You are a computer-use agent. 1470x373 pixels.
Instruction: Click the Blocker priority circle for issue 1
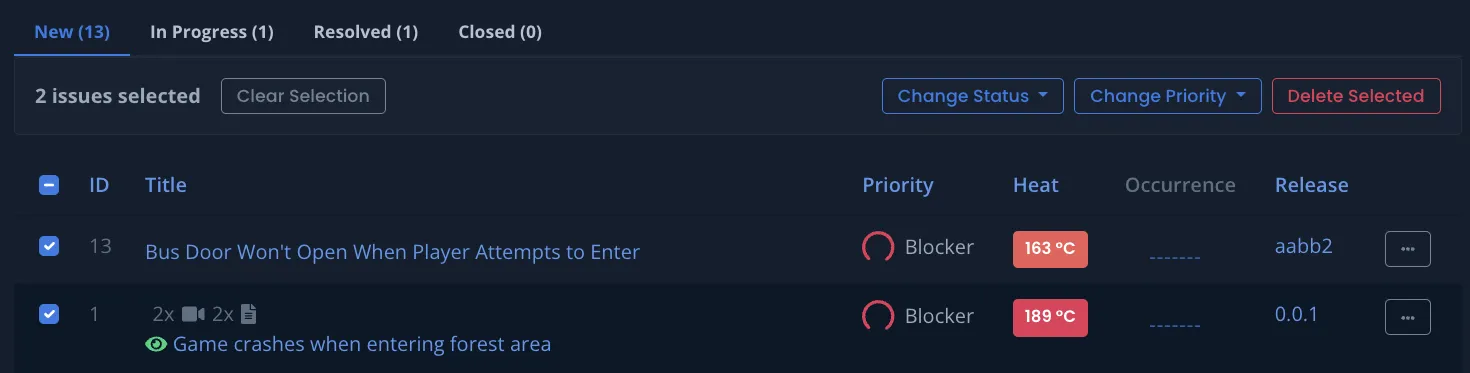877,316
